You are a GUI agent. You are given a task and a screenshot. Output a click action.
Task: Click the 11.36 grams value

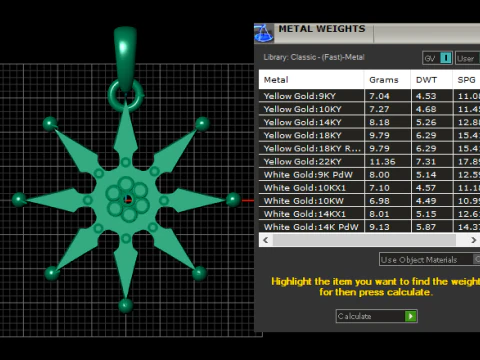point(382,162)
